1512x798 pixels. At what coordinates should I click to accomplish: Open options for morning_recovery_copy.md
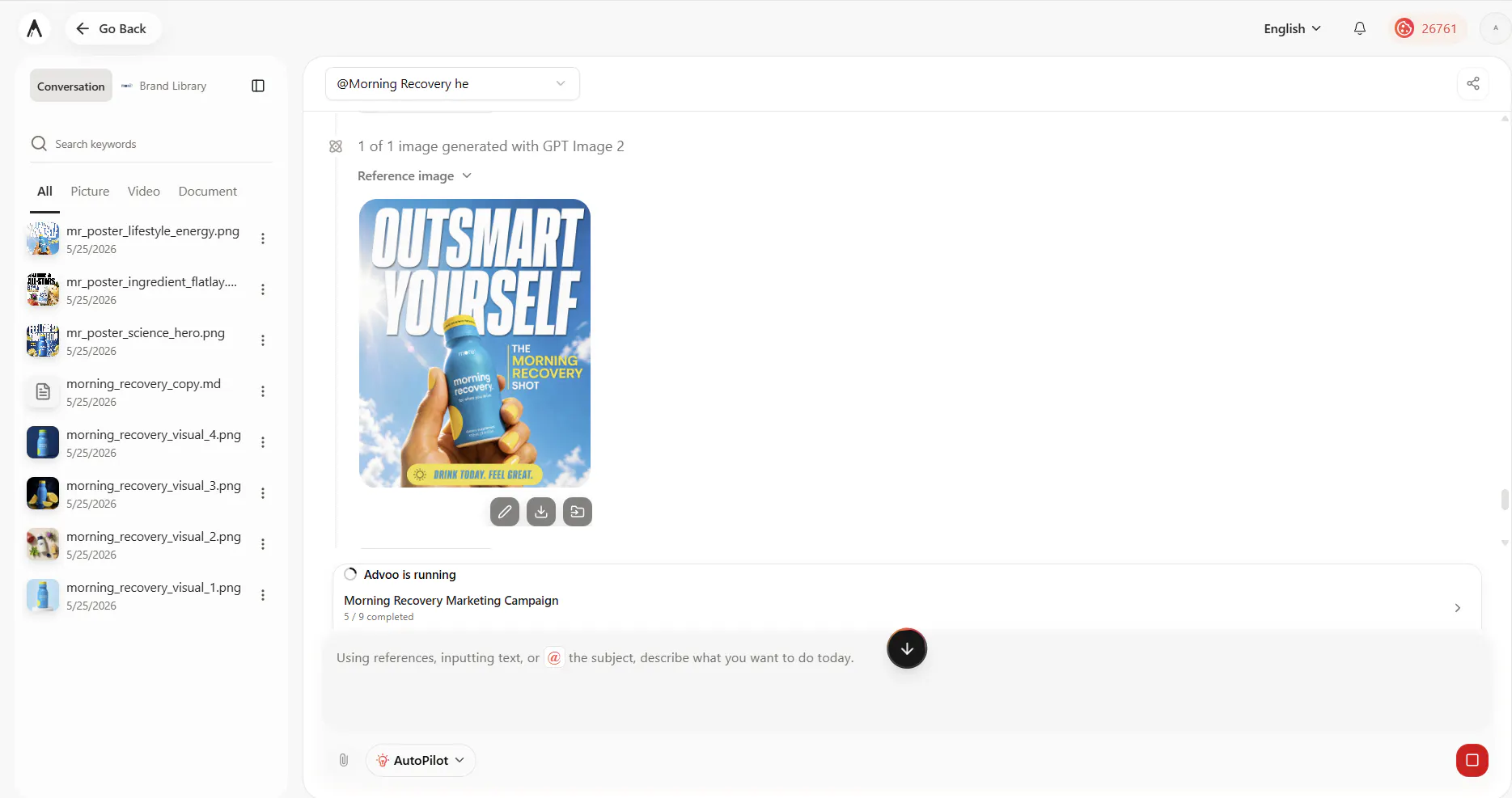click(x=263, y=391)
